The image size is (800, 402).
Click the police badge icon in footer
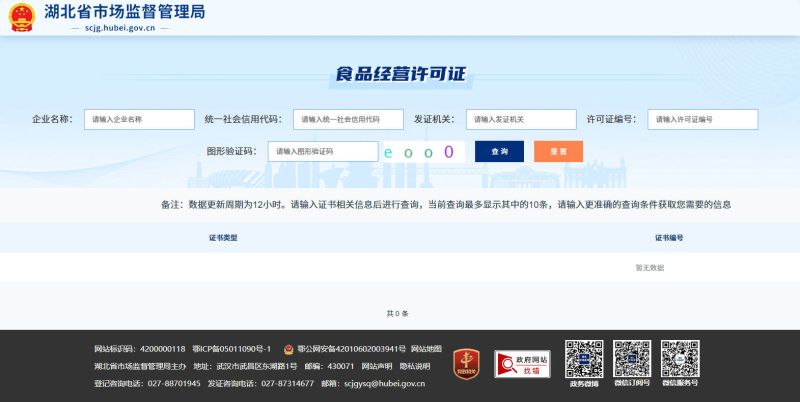(x=288, y=349)
